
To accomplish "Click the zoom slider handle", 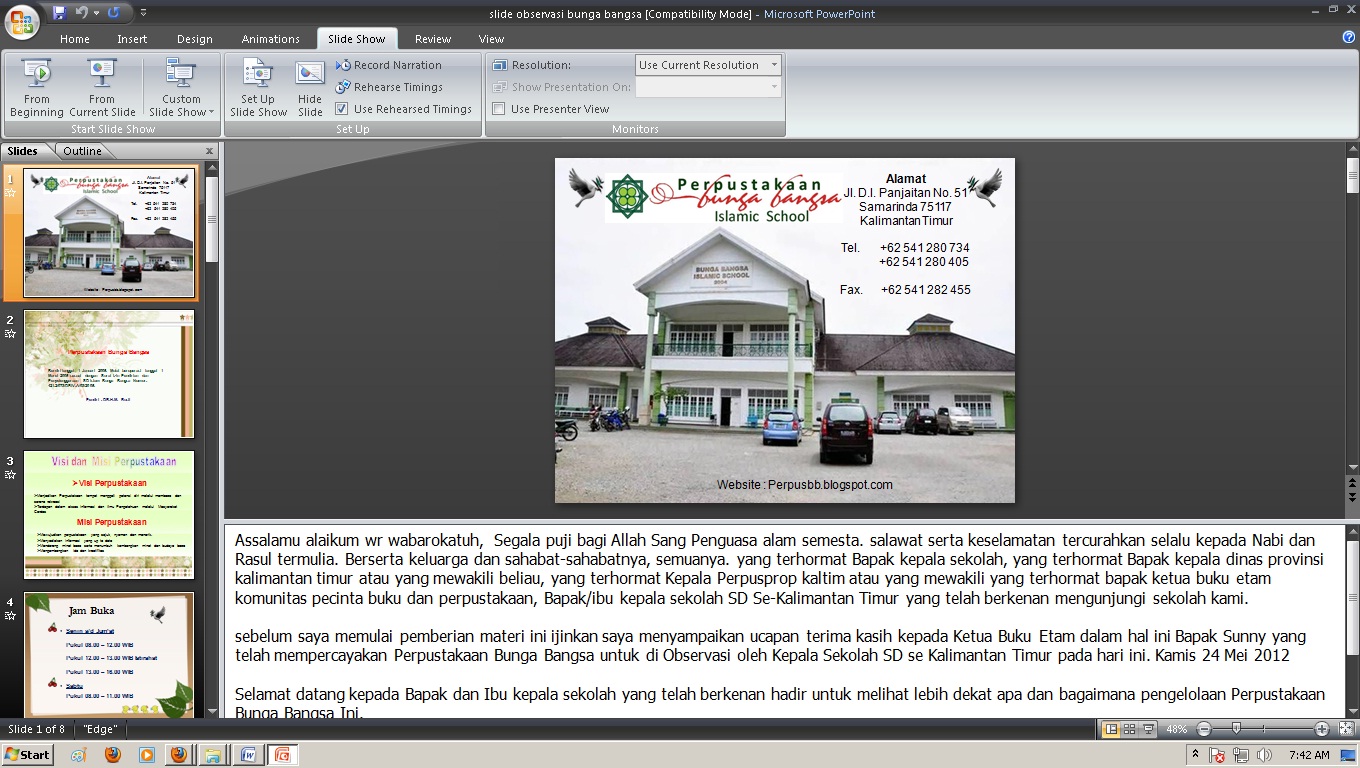I will pos(1237,729).
